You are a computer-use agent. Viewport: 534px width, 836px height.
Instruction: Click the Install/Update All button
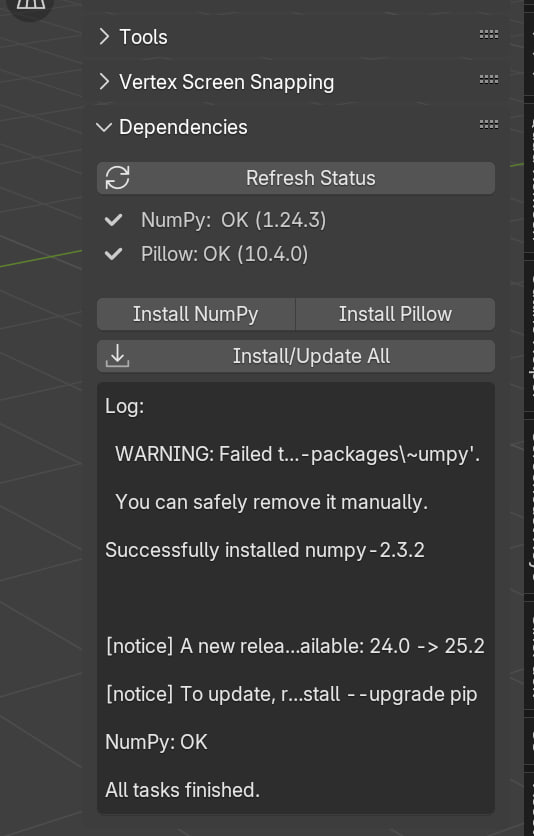(x=296, y=356)
